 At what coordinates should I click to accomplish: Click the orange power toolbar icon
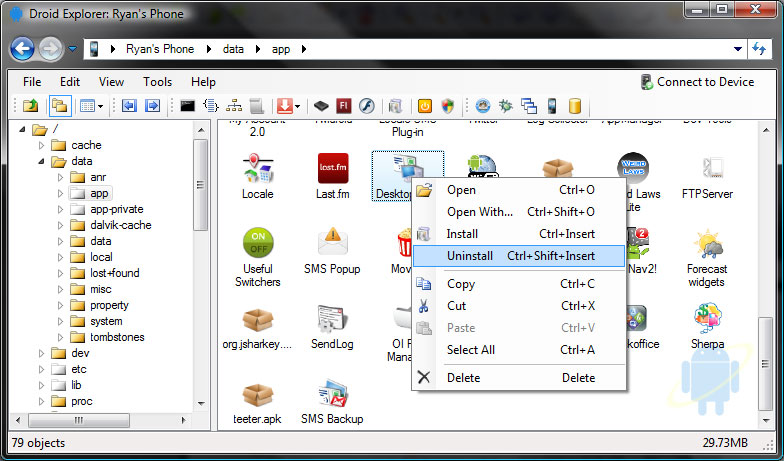click(x=424, y=106)
